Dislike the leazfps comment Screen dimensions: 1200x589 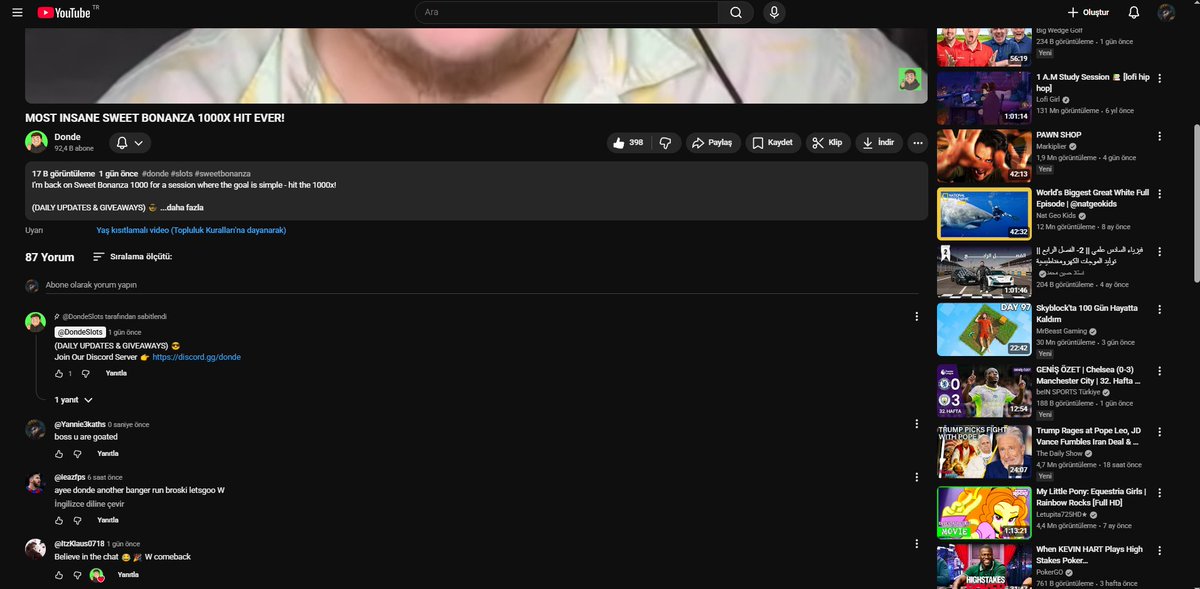tap(78, 520)
